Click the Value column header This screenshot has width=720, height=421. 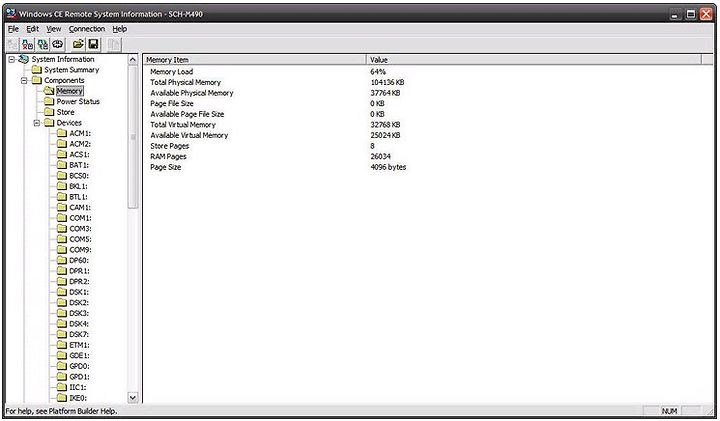[x=534, y=60]
